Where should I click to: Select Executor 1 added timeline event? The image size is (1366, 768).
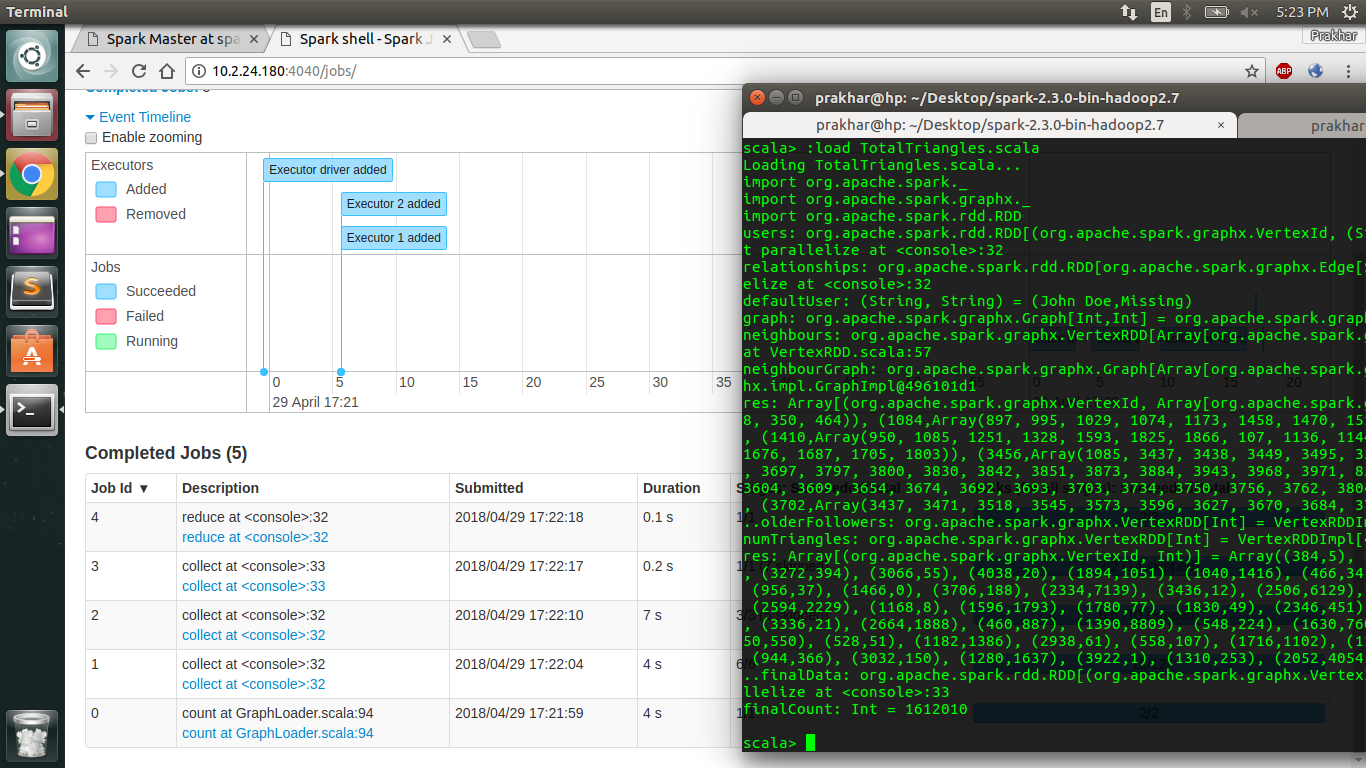(394, 238)
